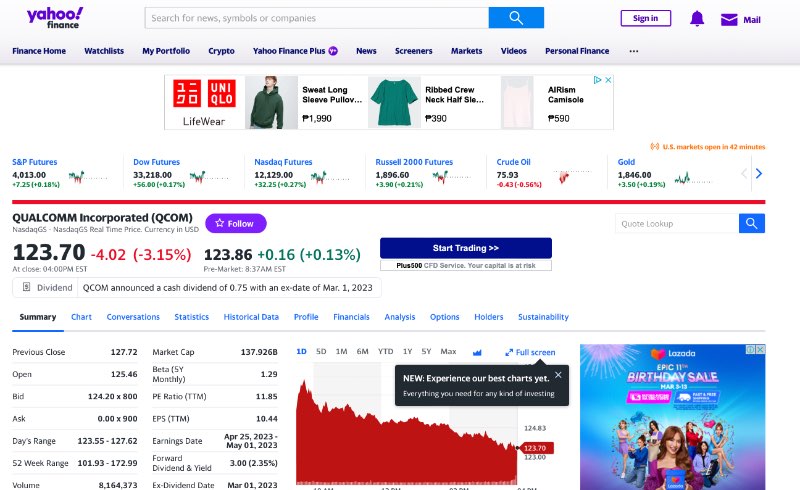
Task: Select the 1M chart range
Action: click(341, 352)
